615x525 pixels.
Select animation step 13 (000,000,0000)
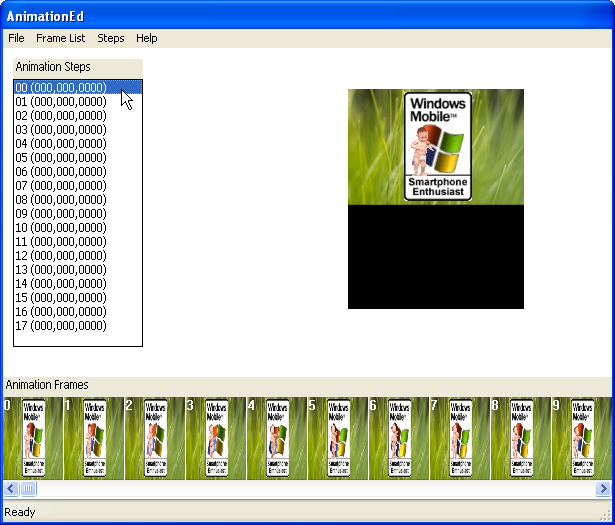78,269
